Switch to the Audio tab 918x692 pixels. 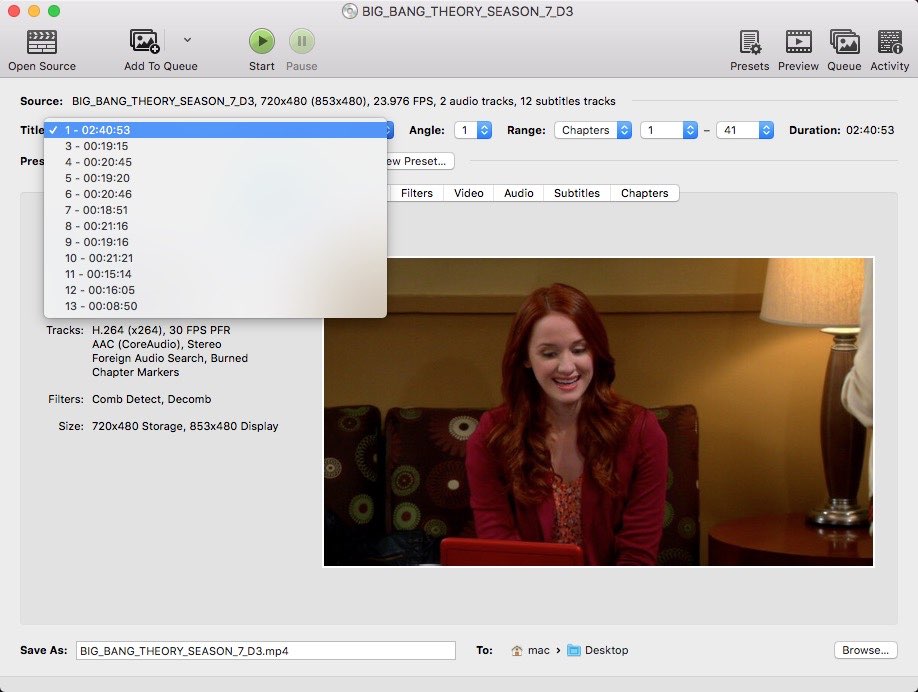(519, 193)
